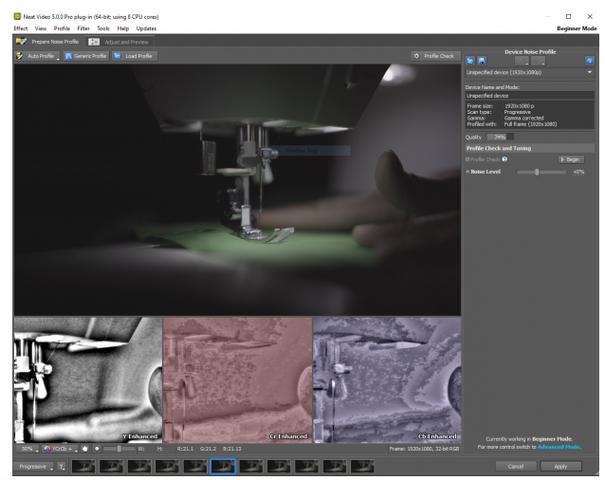Click the YCrCb color space icon
The width and height of the screenshot is (605, 480).
coord(47,449)
